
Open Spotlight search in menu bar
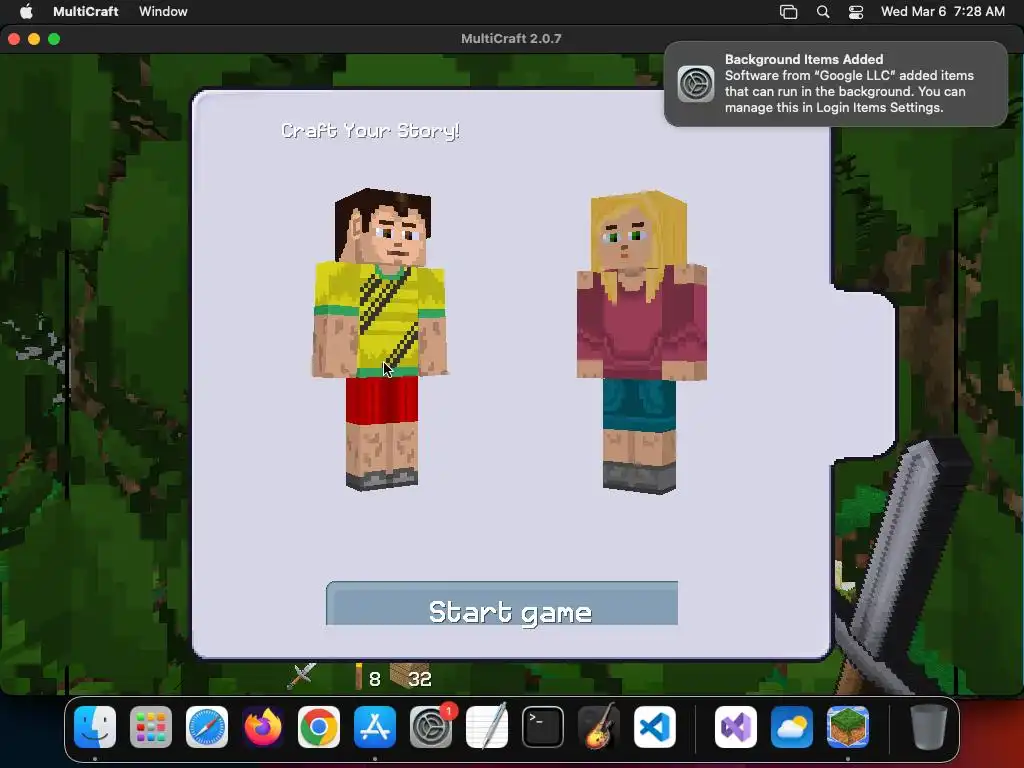click(823, 12)
